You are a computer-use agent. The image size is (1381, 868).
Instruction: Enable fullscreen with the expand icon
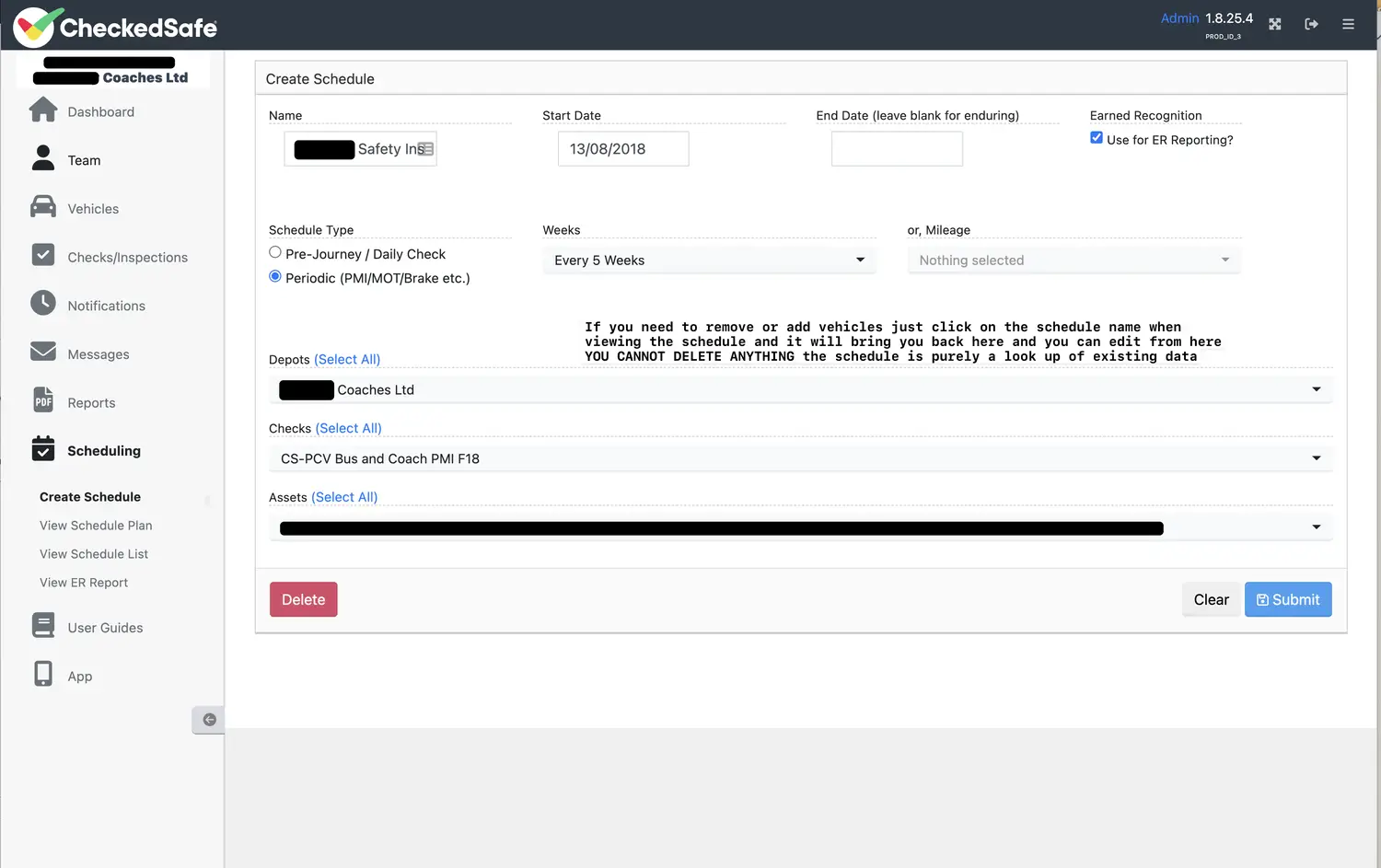click(1274, 24)
